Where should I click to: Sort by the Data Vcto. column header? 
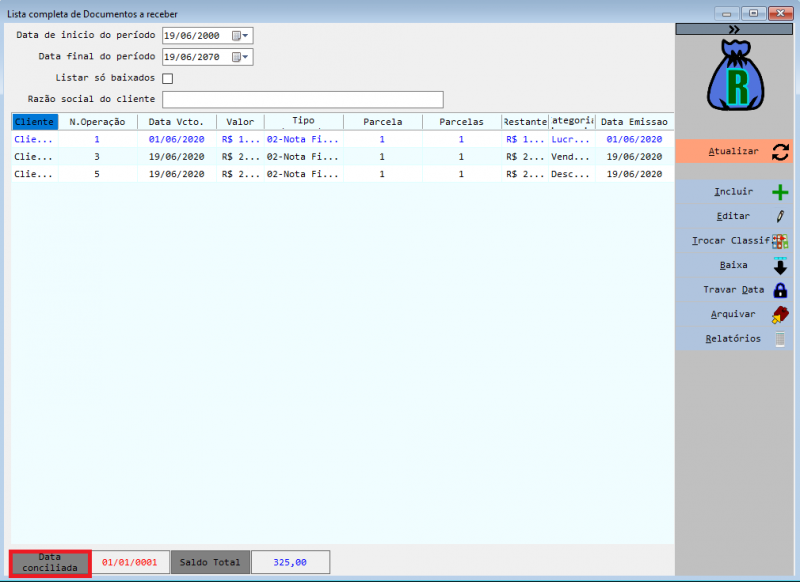[x=176, y=122]
